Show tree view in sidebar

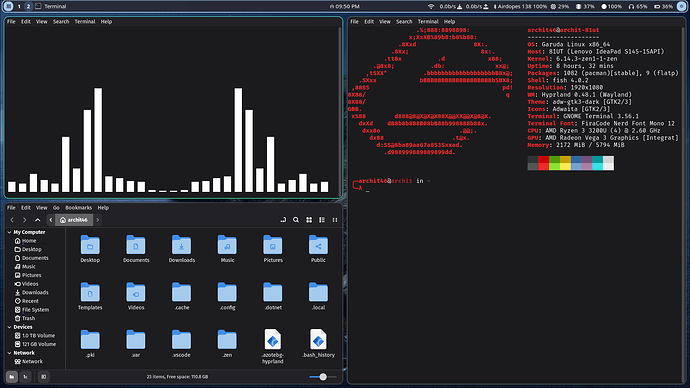[26, 377]
